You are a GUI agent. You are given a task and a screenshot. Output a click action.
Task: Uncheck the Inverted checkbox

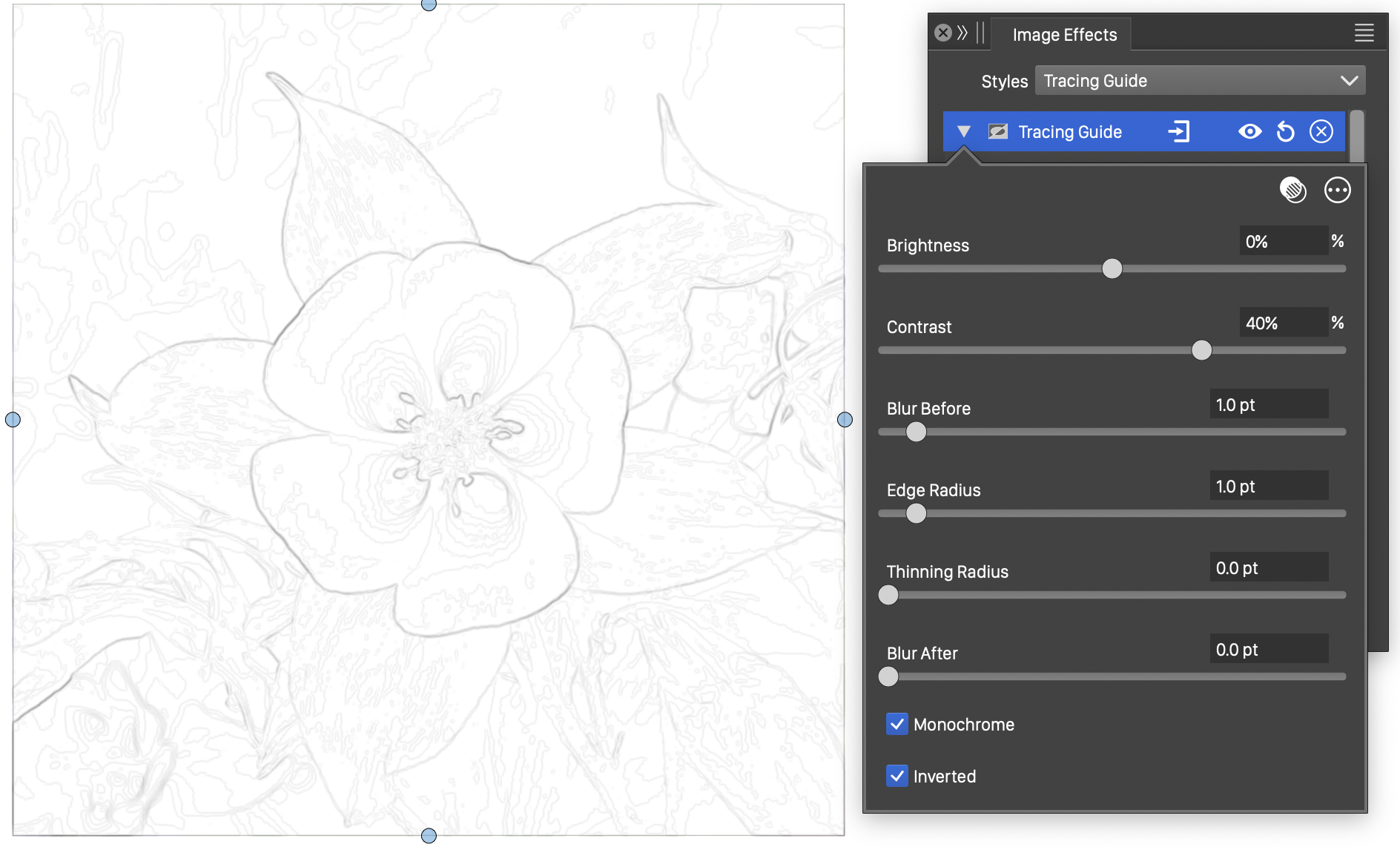[x=897, y=776]
